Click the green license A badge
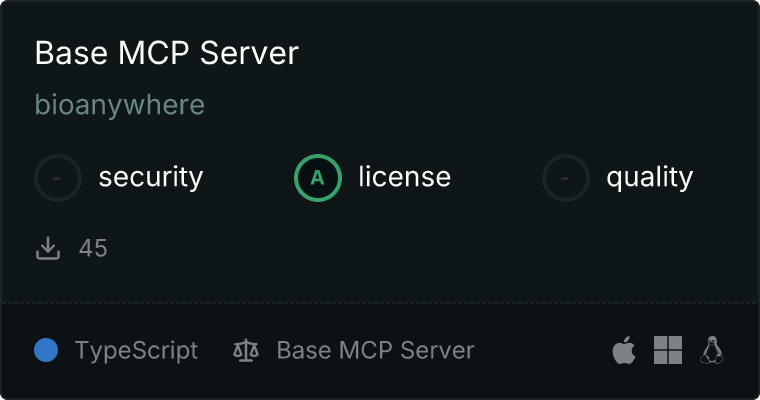 click(x=318, y=178)
